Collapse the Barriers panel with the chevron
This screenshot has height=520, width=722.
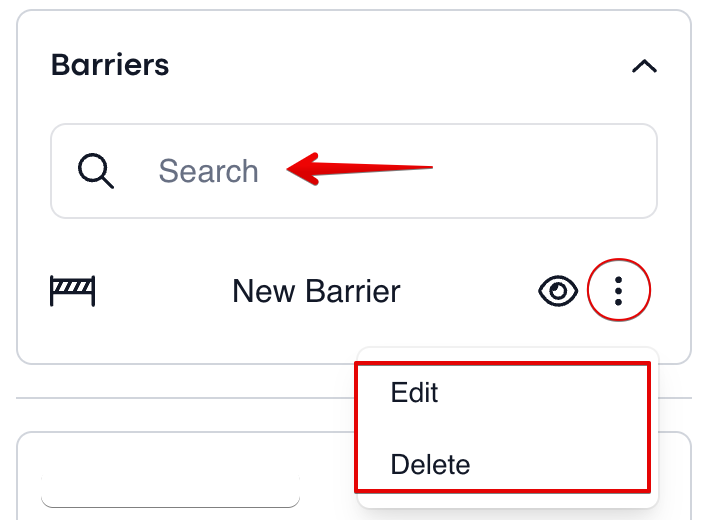(x=644, y=66)
